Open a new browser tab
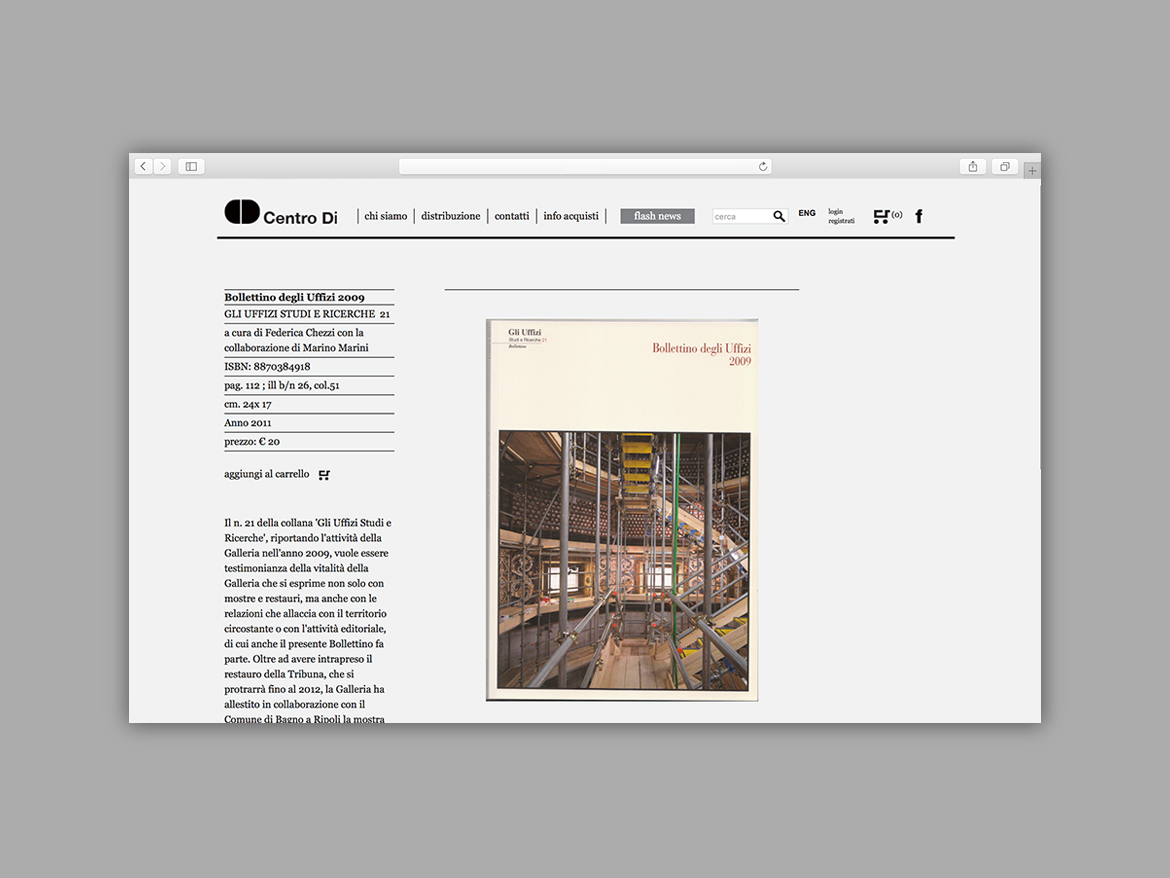Viewport: 1170px width, 878px height. [1032, 171]
